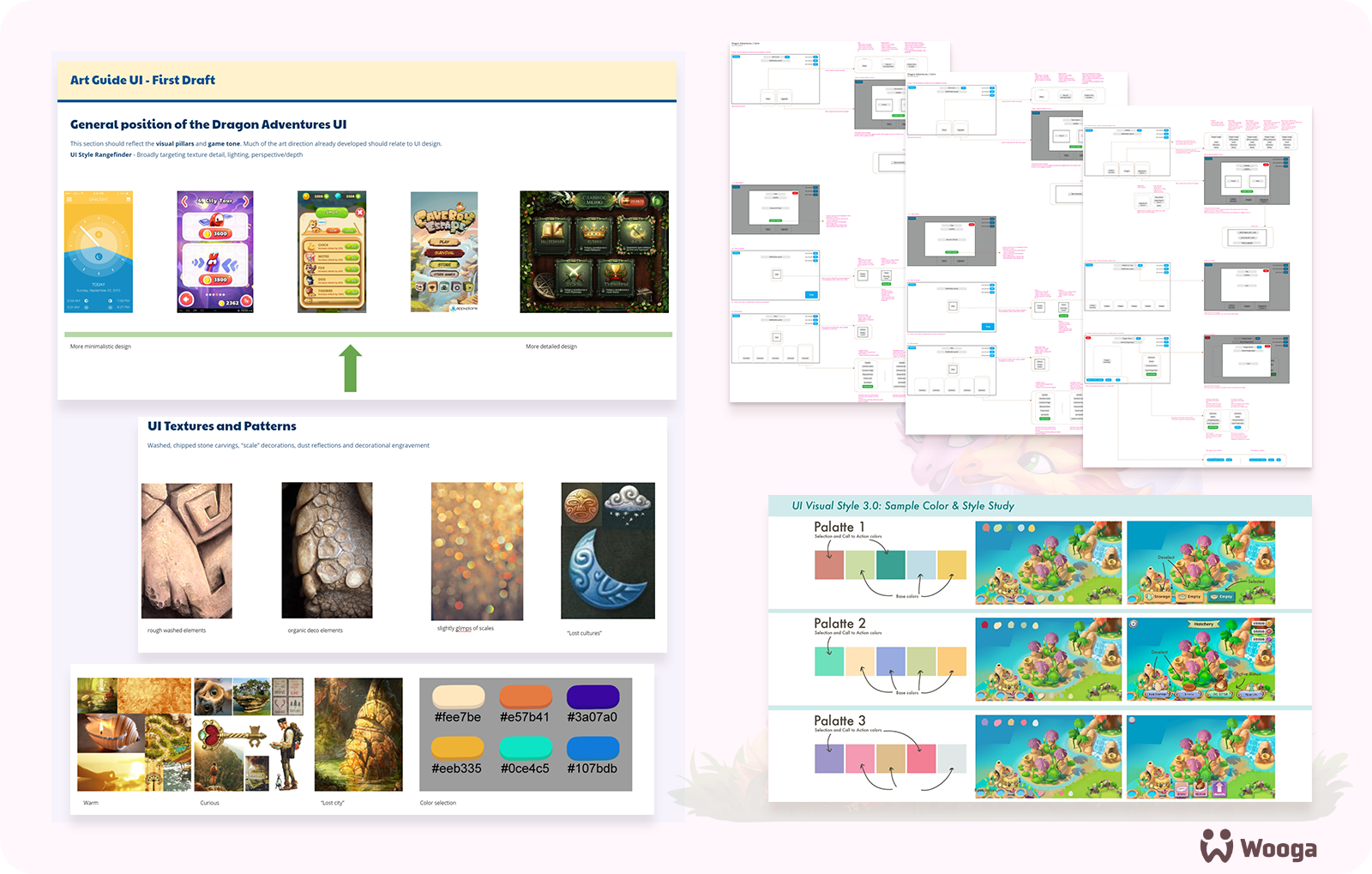
Task: Open the Lost city jungle temple image
Action: pyautogui.click(x=358, y=734)
